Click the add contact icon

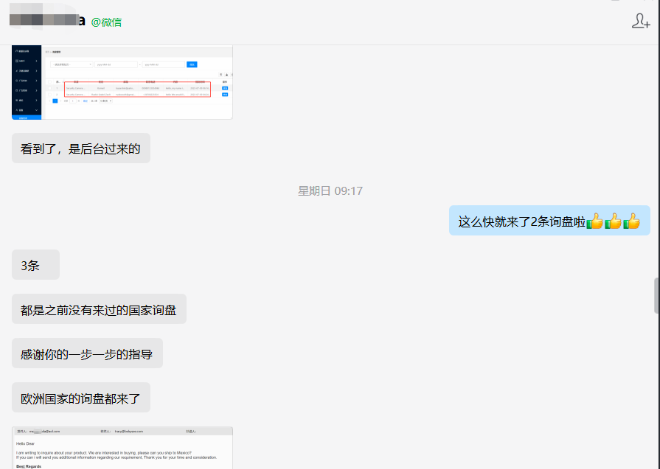tap(641, 21)
